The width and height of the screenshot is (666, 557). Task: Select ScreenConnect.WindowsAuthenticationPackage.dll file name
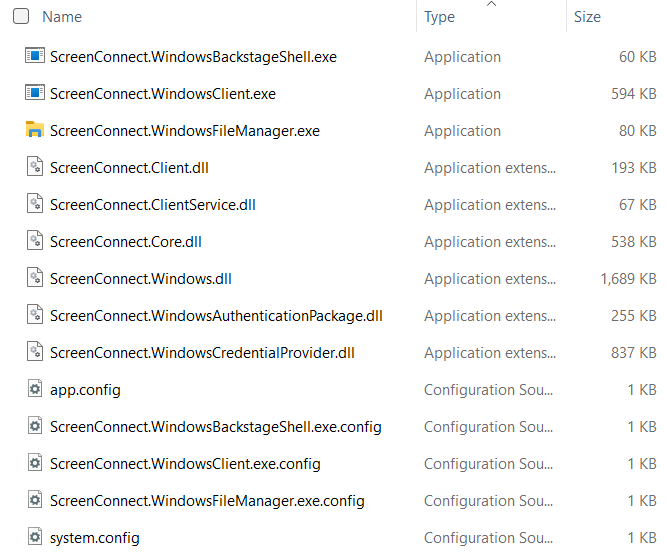click(216, 316)
